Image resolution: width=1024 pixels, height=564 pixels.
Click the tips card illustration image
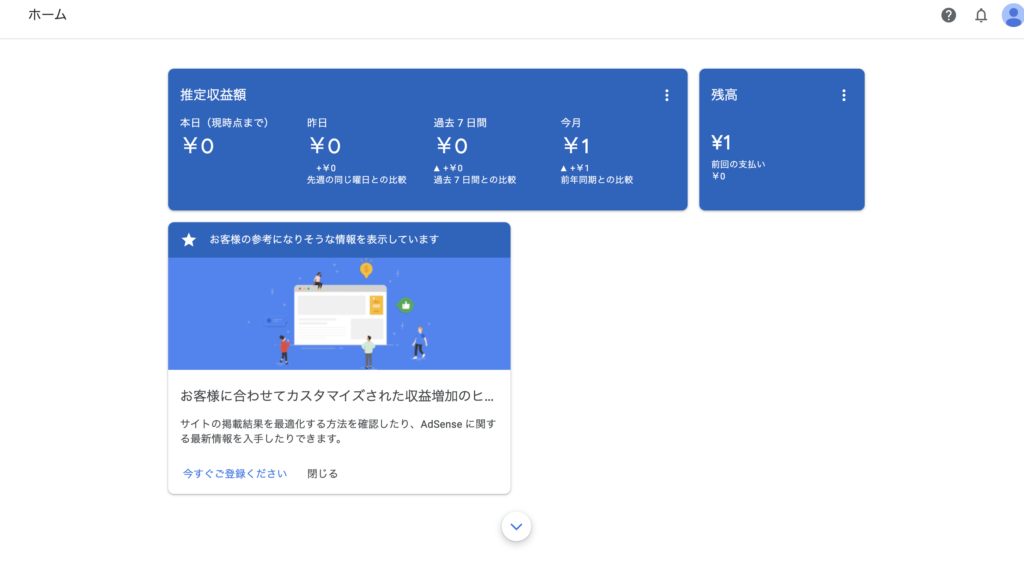339,314
